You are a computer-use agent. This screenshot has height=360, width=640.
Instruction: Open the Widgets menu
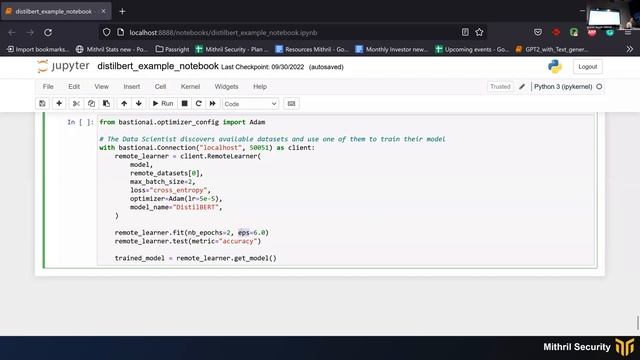[227, 87]
